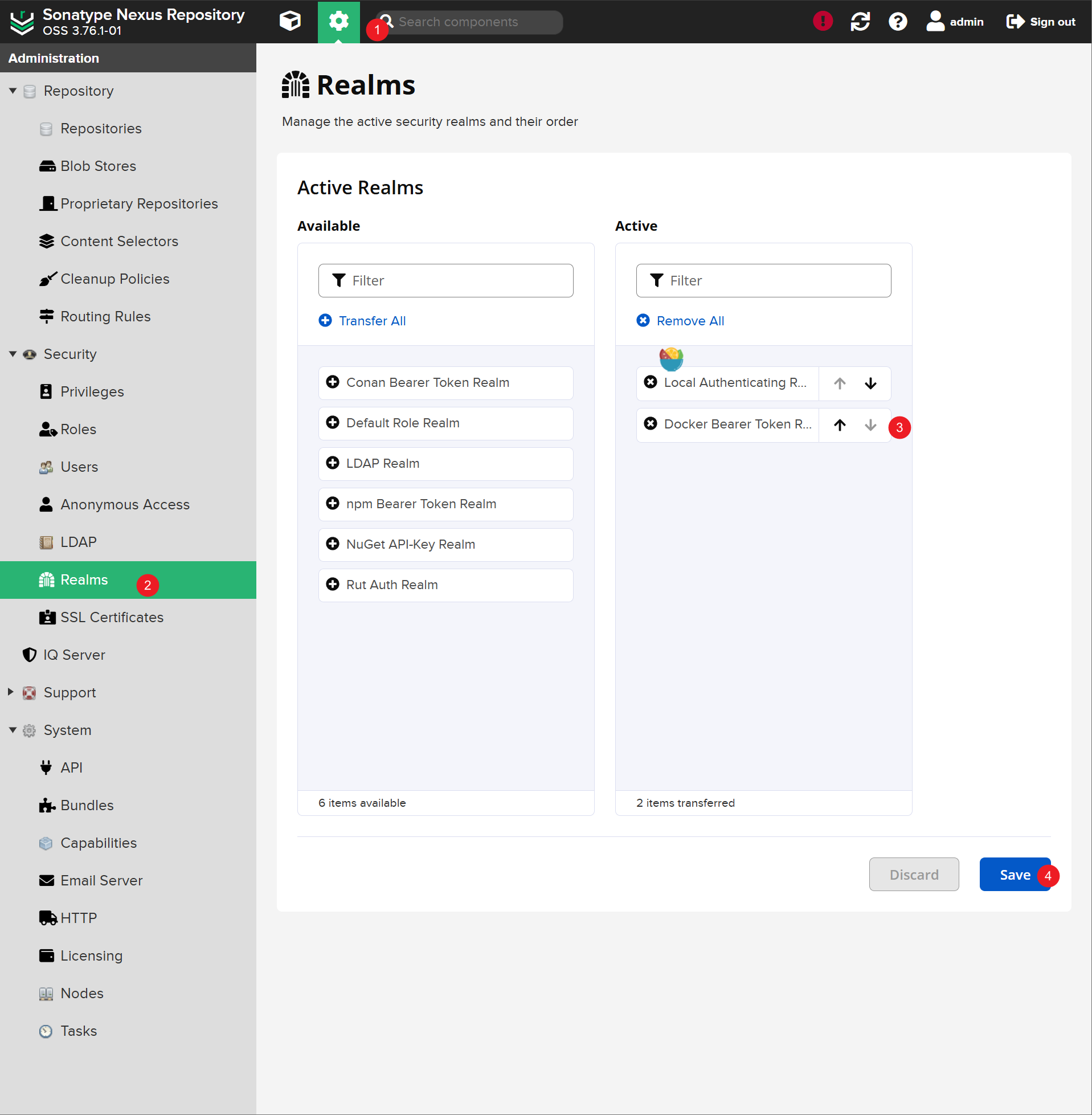Image resolution: width=1092 pixels, height=1115 pixels.
Task: Expand the Support tree section
Action: tap(10, 692)
